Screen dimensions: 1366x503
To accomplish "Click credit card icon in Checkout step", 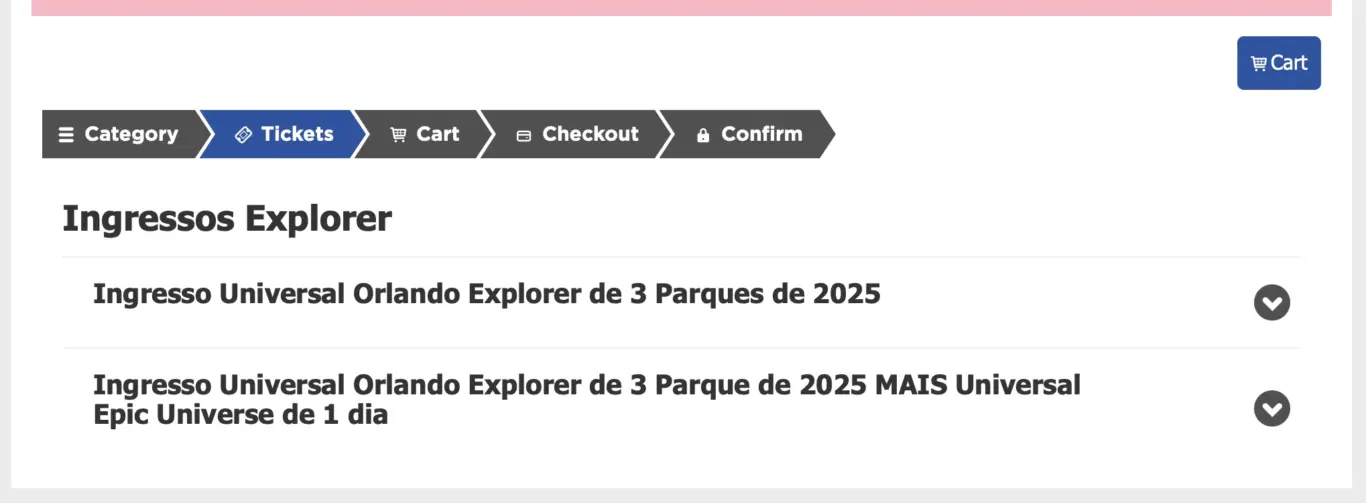I will click(x=523, y=136).
